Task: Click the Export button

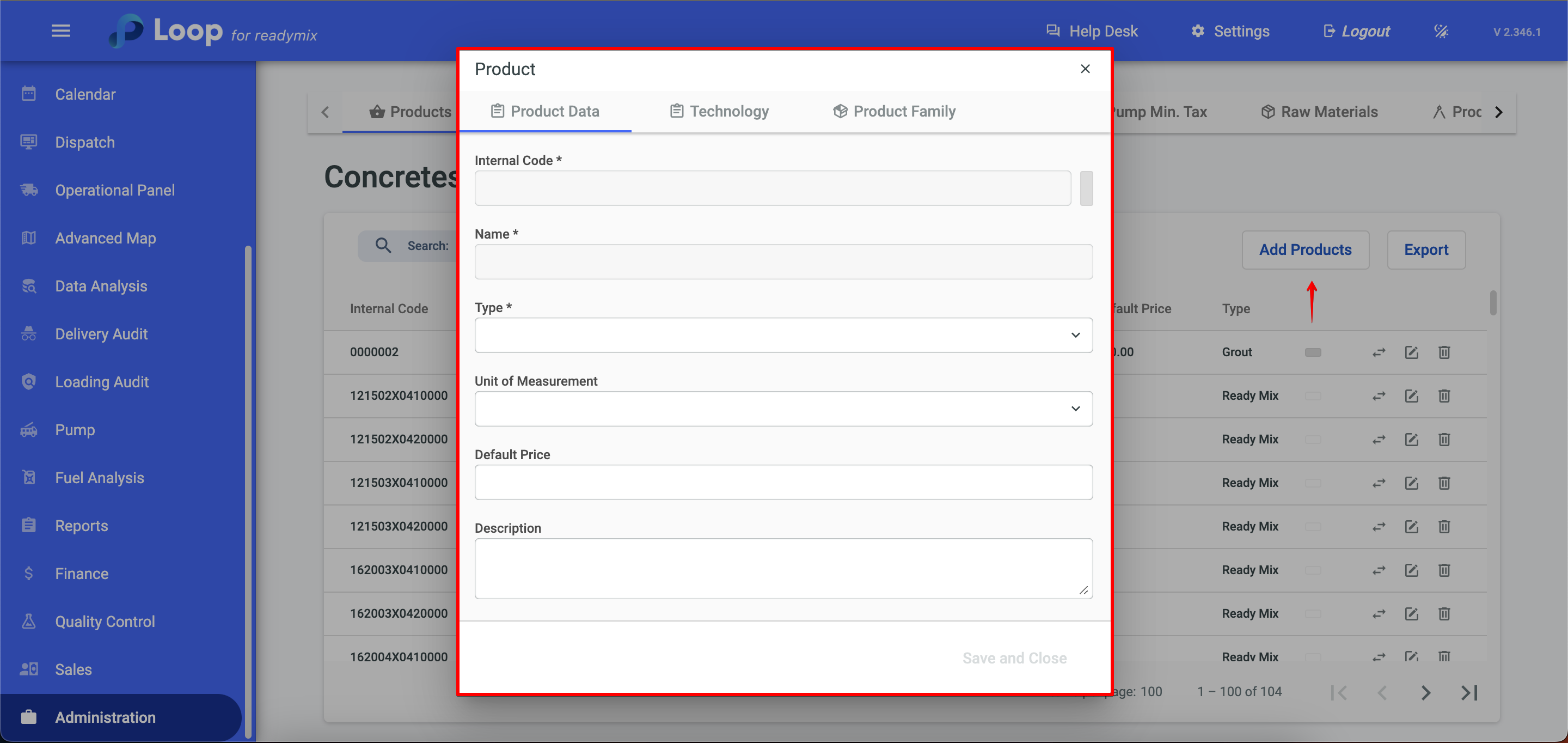Action: (x=1425, y=249)
